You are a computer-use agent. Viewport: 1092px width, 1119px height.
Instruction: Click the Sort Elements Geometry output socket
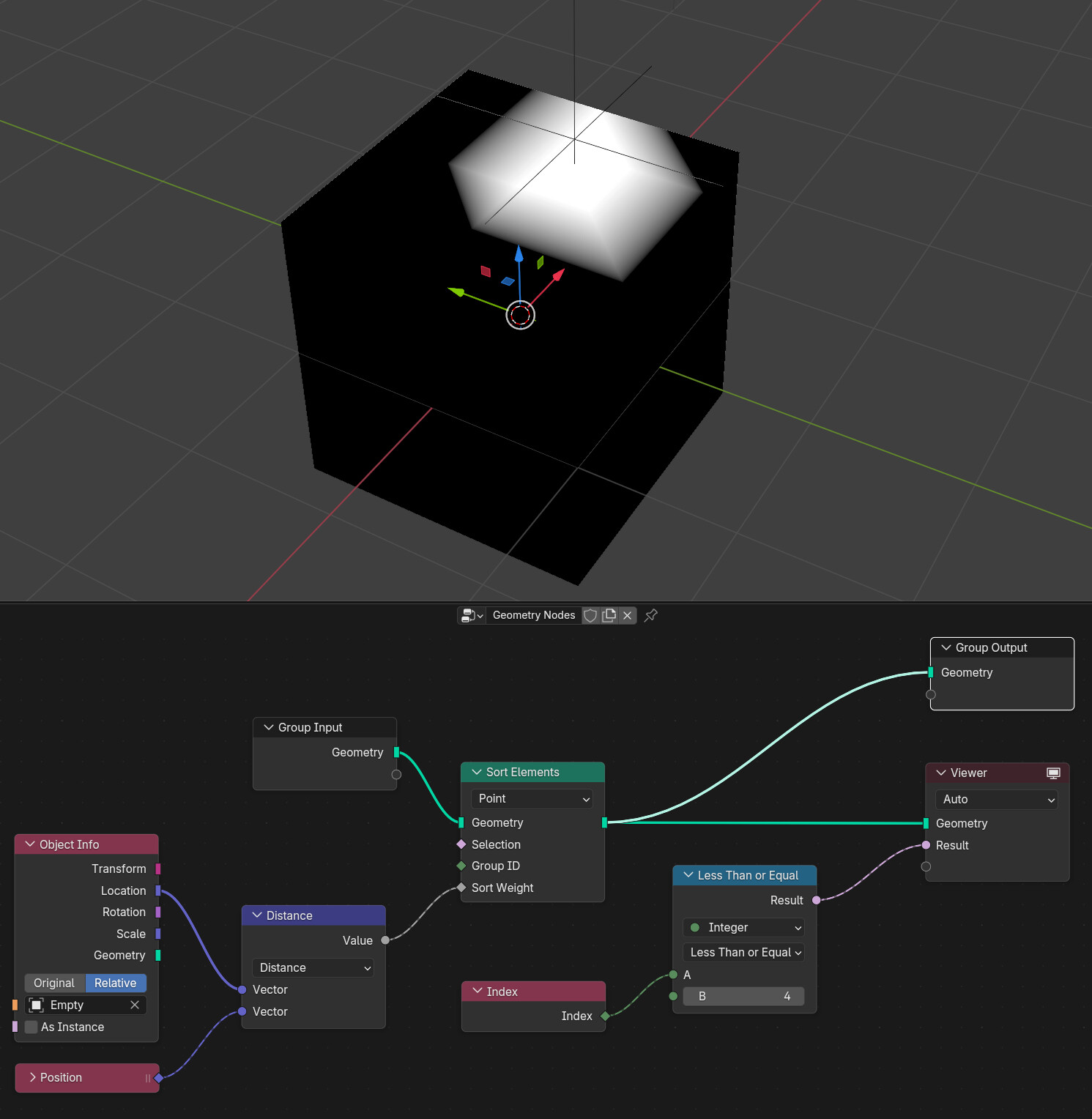coord(604,822)
